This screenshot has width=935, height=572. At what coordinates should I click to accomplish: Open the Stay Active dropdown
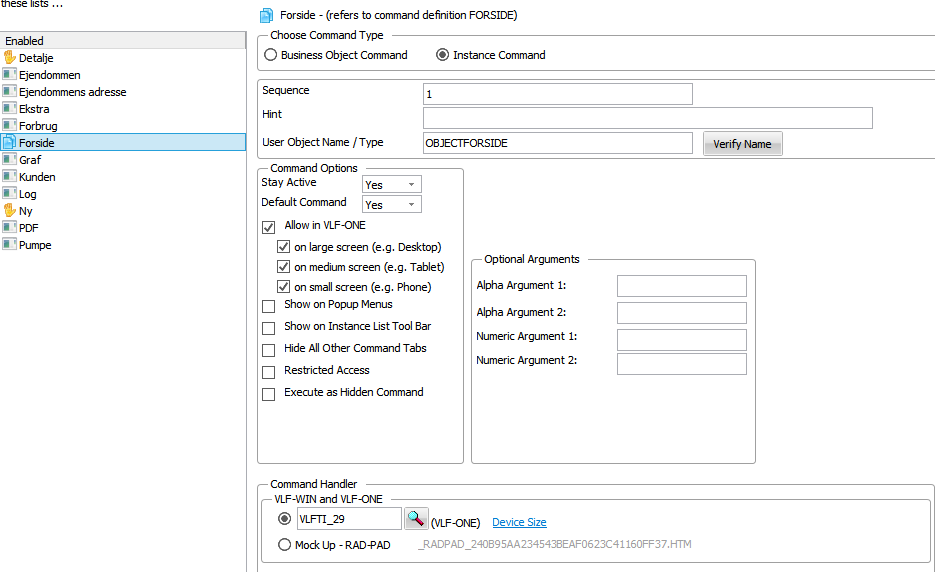[x=392, y=184]
